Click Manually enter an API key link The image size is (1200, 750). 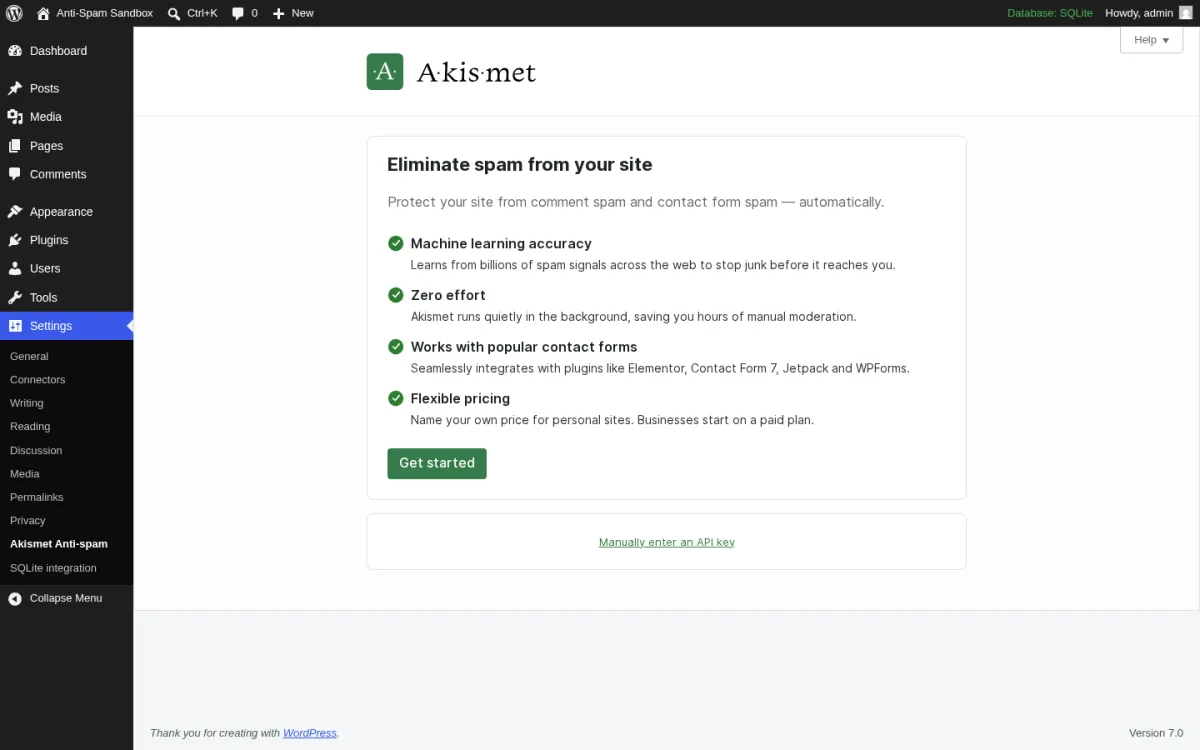pos(667,542)
